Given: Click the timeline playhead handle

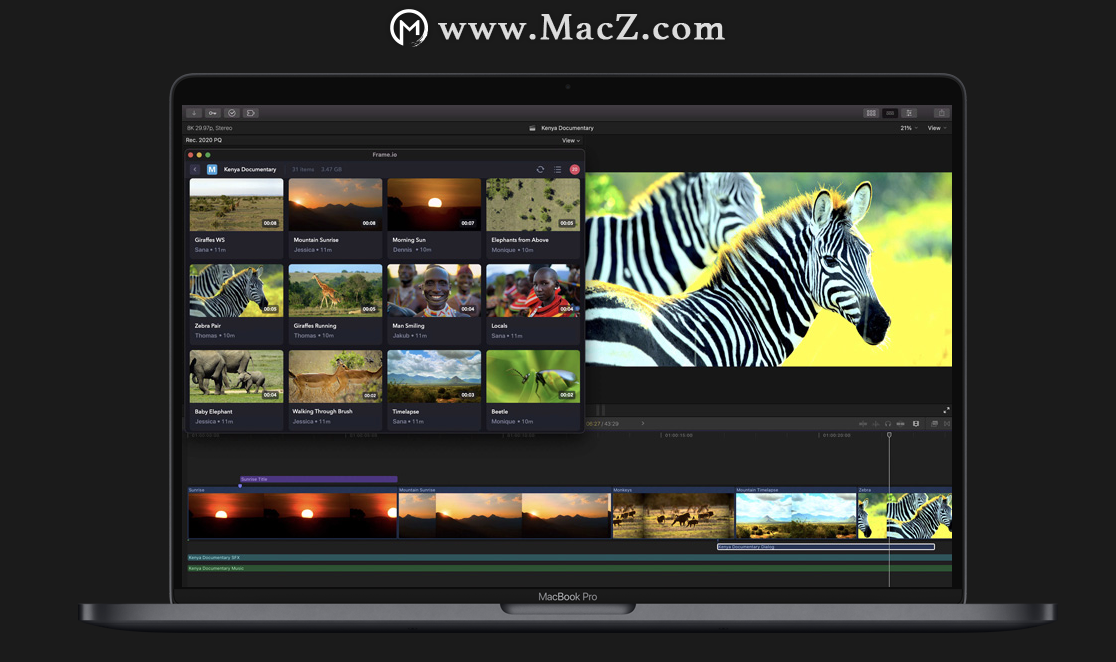Looking at the screenshot, I should pyautogui.click(x=889, y=434).
